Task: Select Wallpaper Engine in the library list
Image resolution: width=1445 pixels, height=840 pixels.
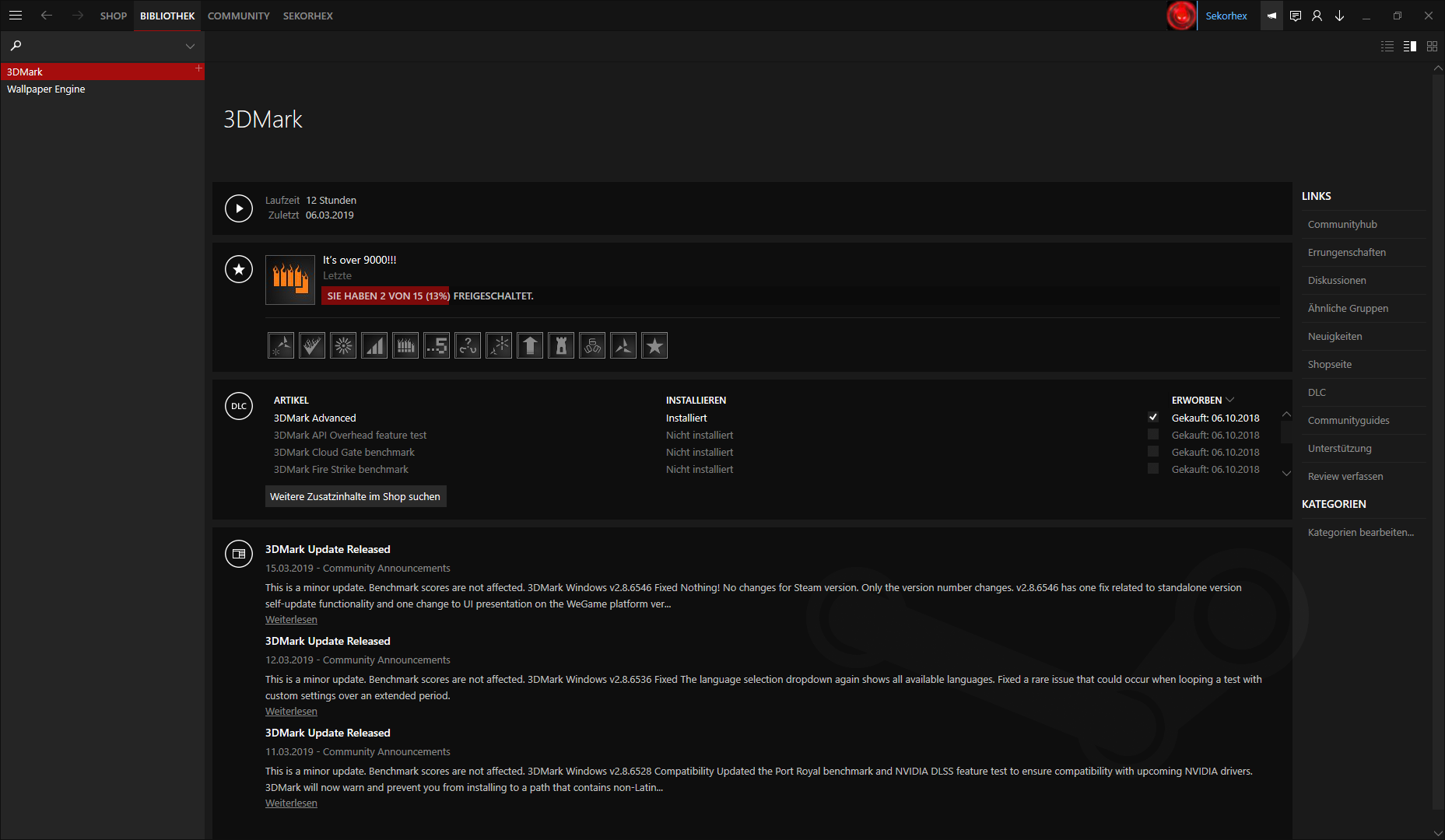Action: (x=103, y=89)
